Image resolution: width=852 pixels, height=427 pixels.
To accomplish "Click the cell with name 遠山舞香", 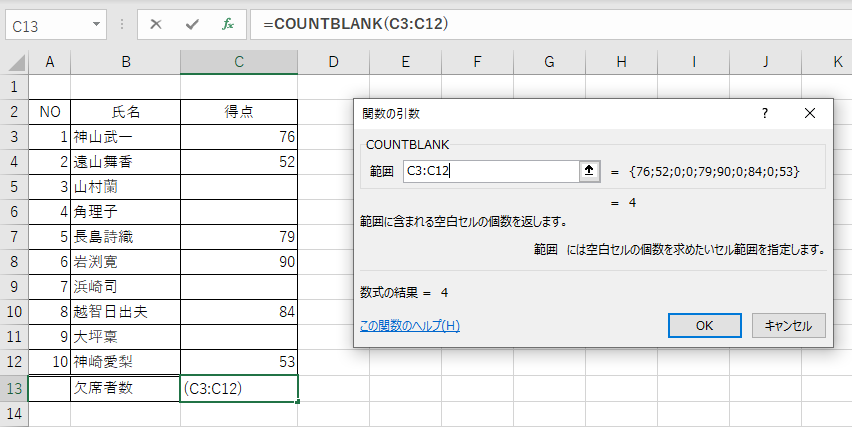I will click(126, 162).
